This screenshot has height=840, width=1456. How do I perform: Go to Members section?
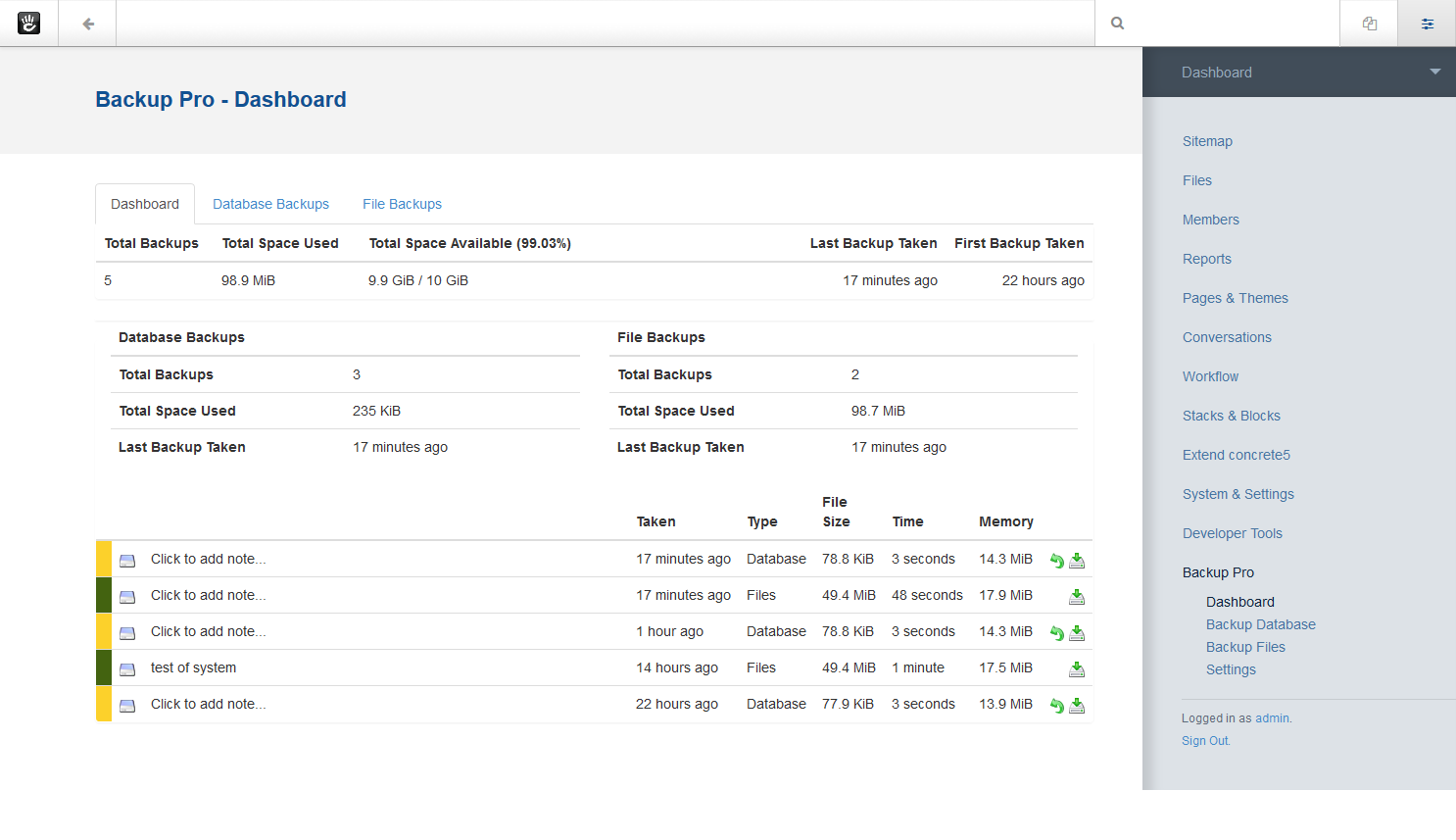(x=1211, y=220)
